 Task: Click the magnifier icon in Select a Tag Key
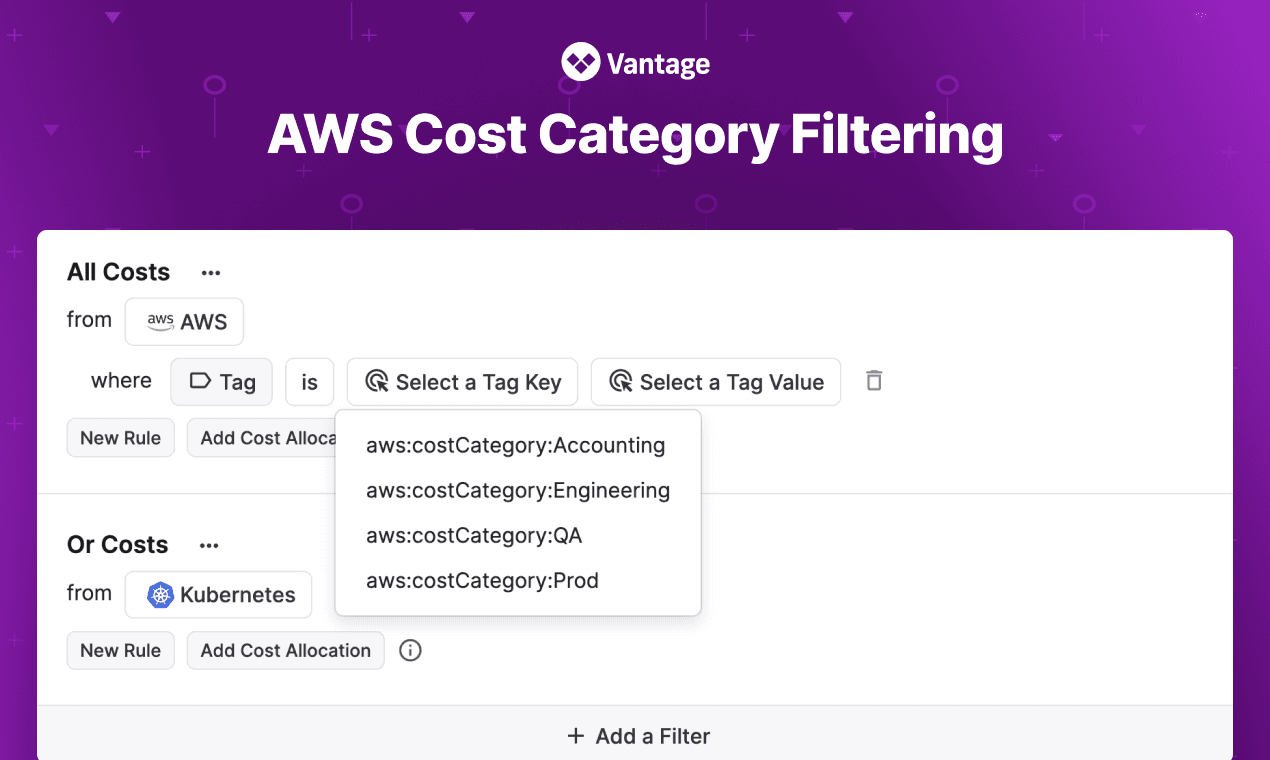(x=375, y=381)
